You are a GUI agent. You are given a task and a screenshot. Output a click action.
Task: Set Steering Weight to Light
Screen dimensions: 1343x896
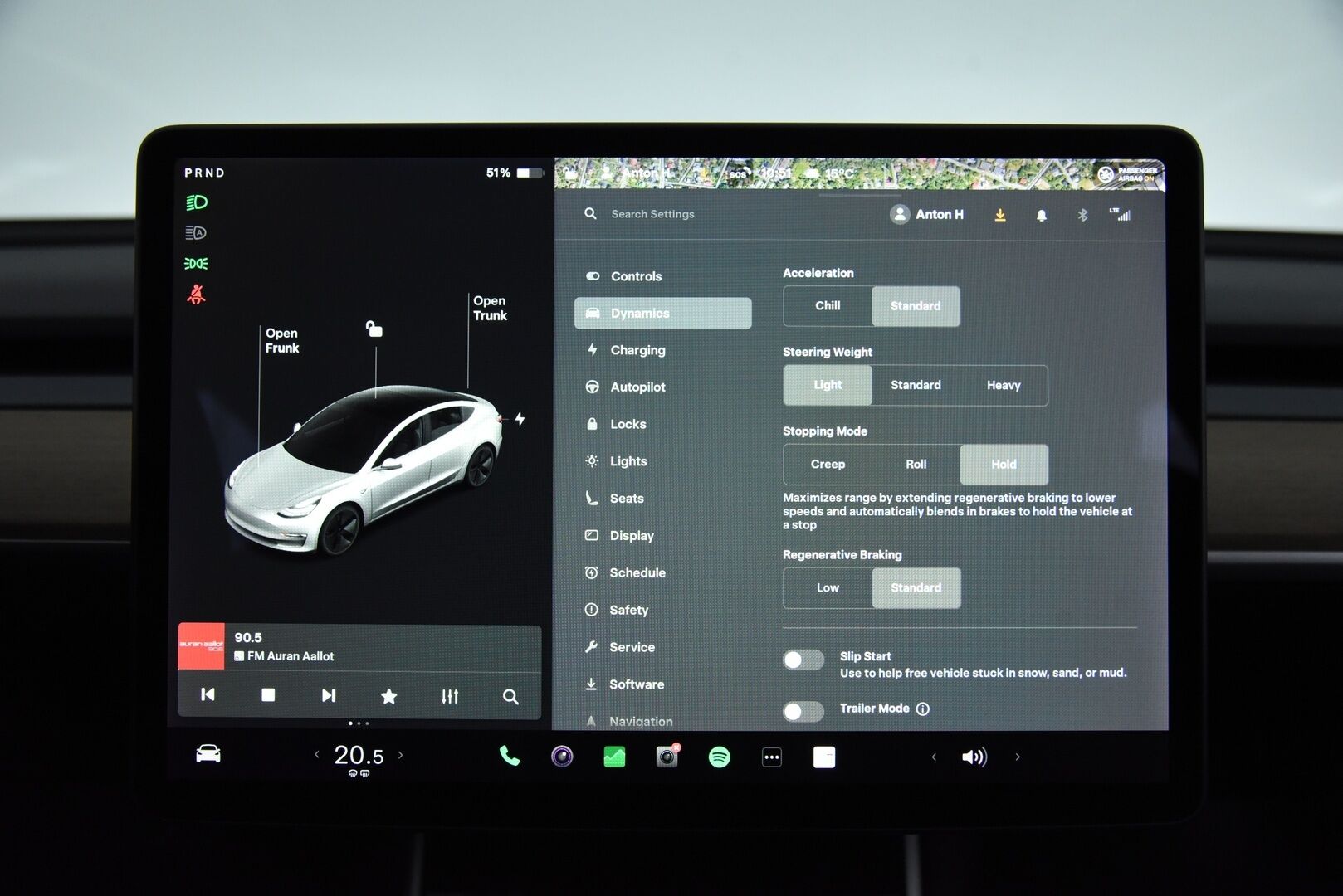coord(828,385)
